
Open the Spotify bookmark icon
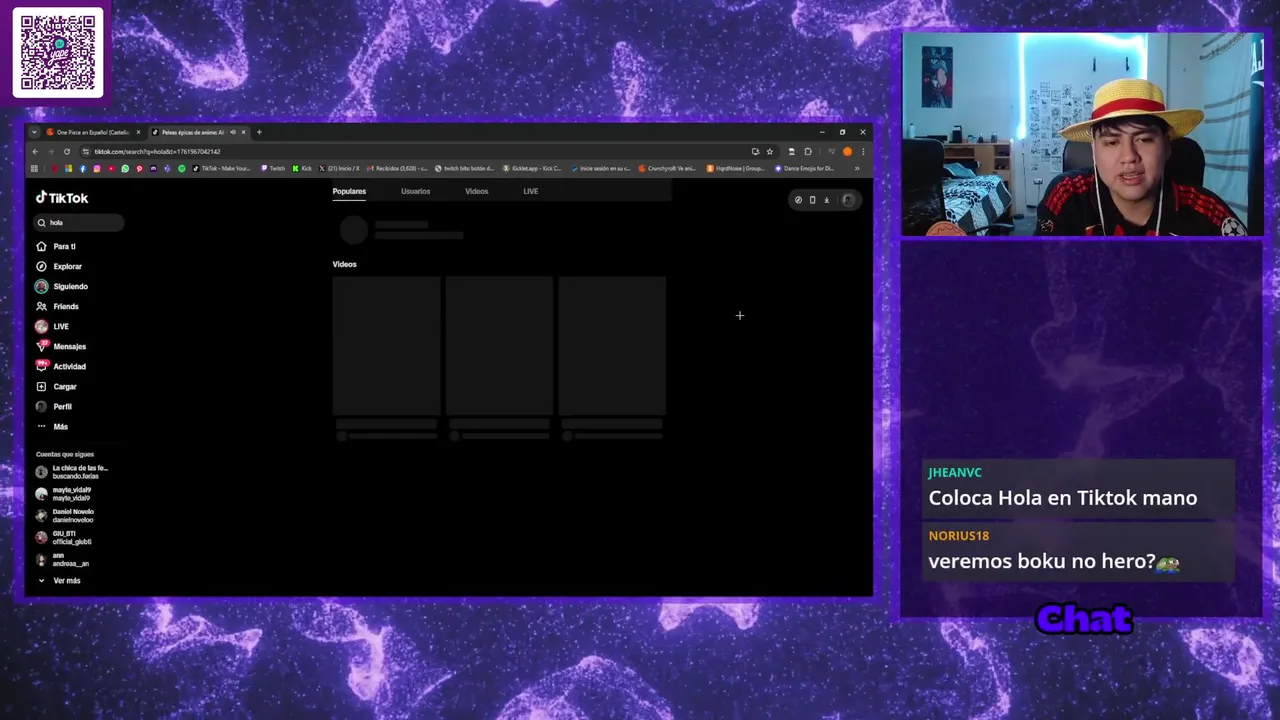182,168
